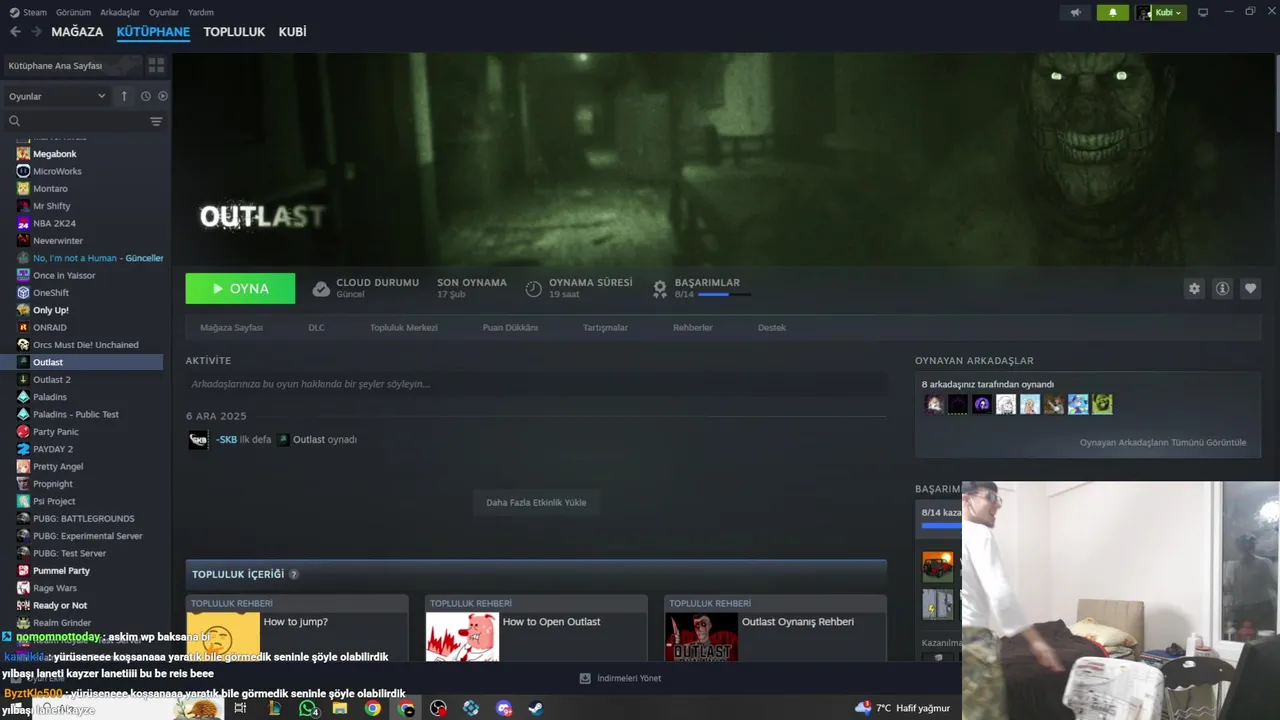Viewport: 1280px width, 720px height.
Task: Open the Destek tab
Action: 772,328
